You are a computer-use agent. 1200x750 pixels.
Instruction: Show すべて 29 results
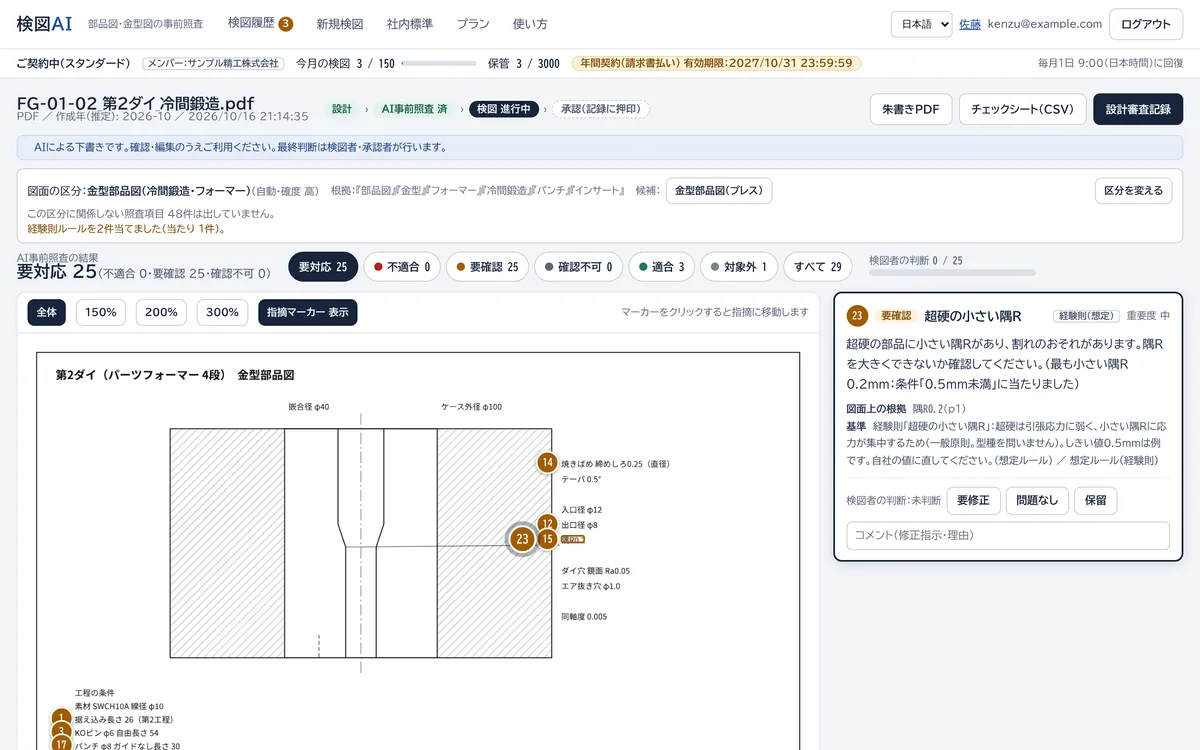(x=818, y=267)
